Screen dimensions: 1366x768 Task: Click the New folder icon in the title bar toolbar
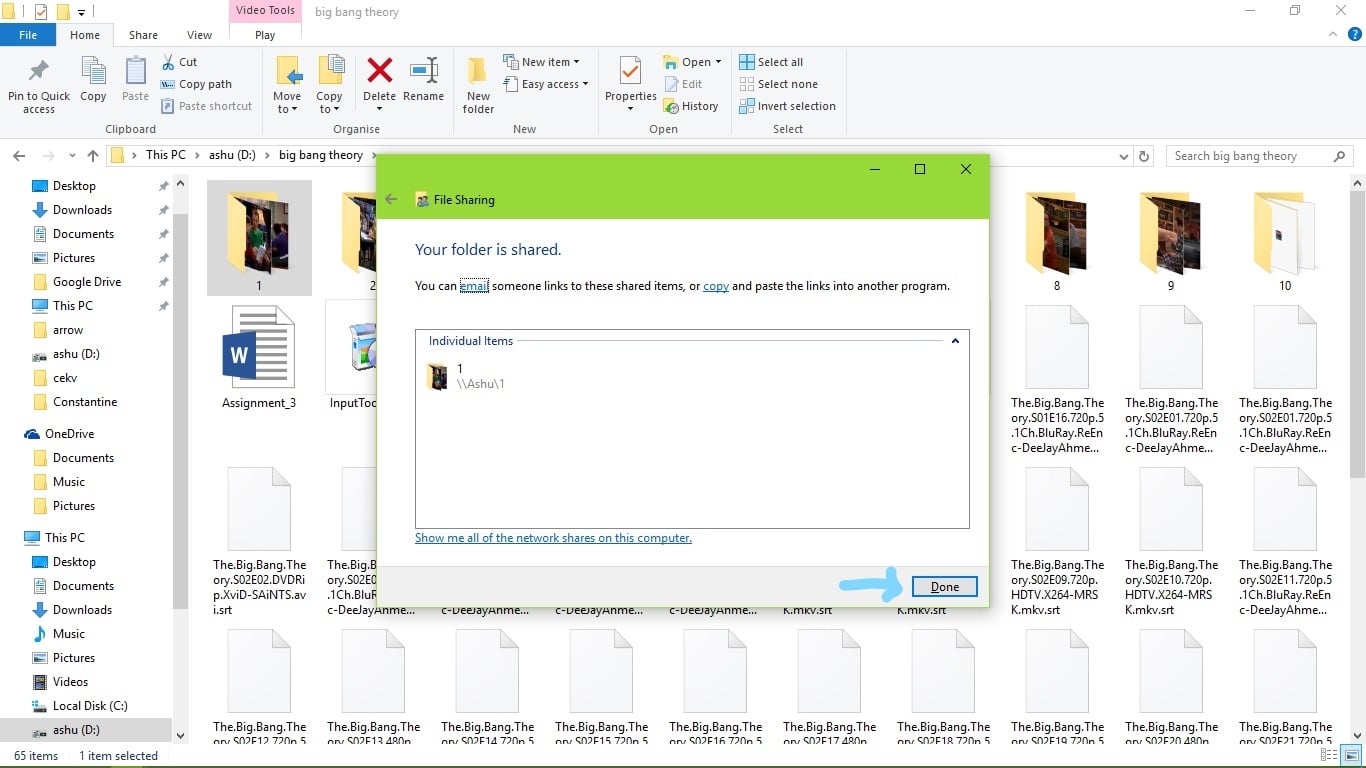pos(62,12)
